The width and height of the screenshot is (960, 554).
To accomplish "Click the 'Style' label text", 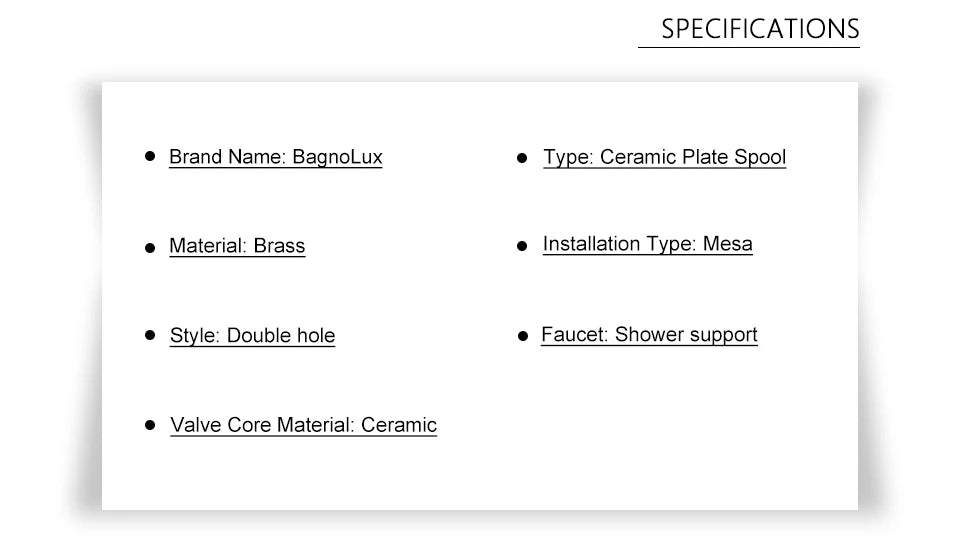I will tap(193, 336).
